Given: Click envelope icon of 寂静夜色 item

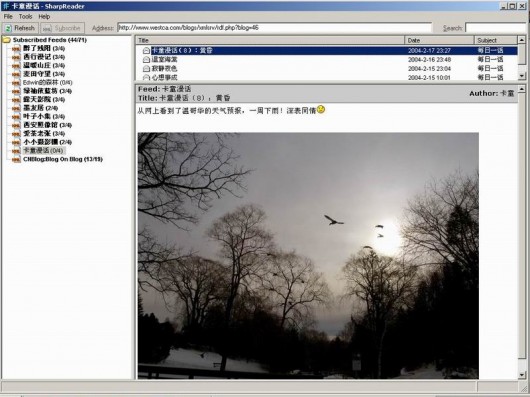Looking at the screenshot, I should pyautogui.click(x=146, y=69).
